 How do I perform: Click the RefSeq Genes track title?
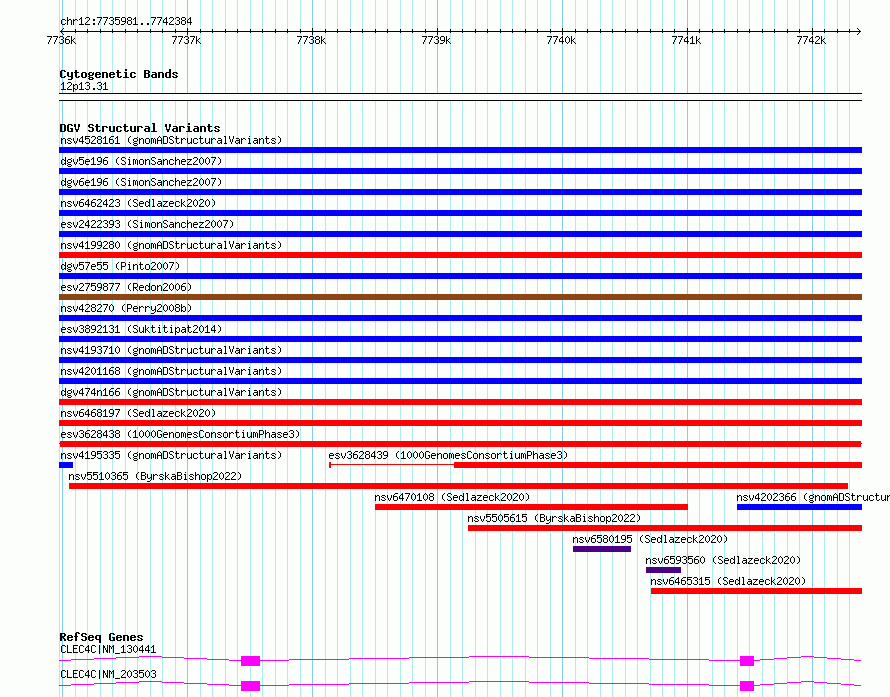click(101, 637)
